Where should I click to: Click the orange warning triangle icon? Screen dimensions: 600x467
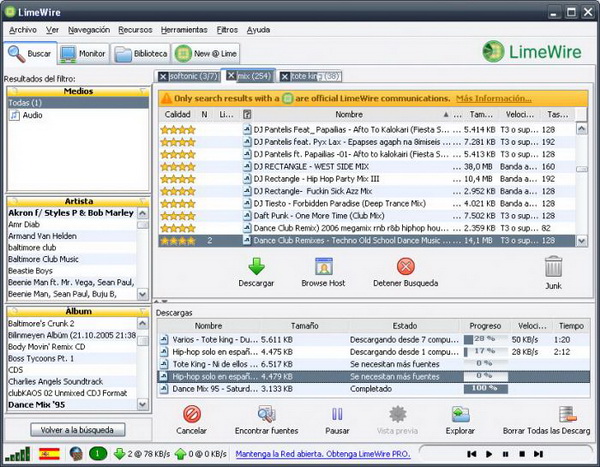tap(166, 98)
